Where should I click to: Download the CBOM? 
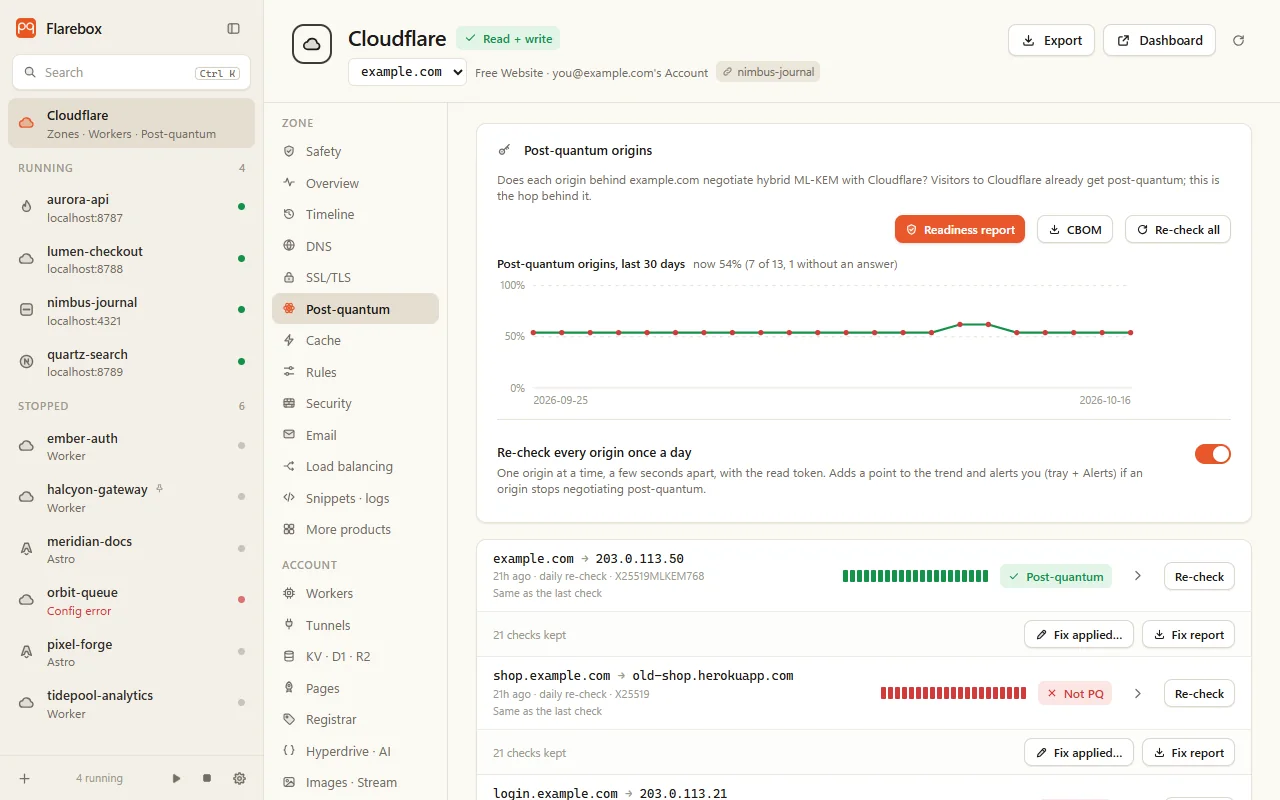click(x=1075, y=229)
